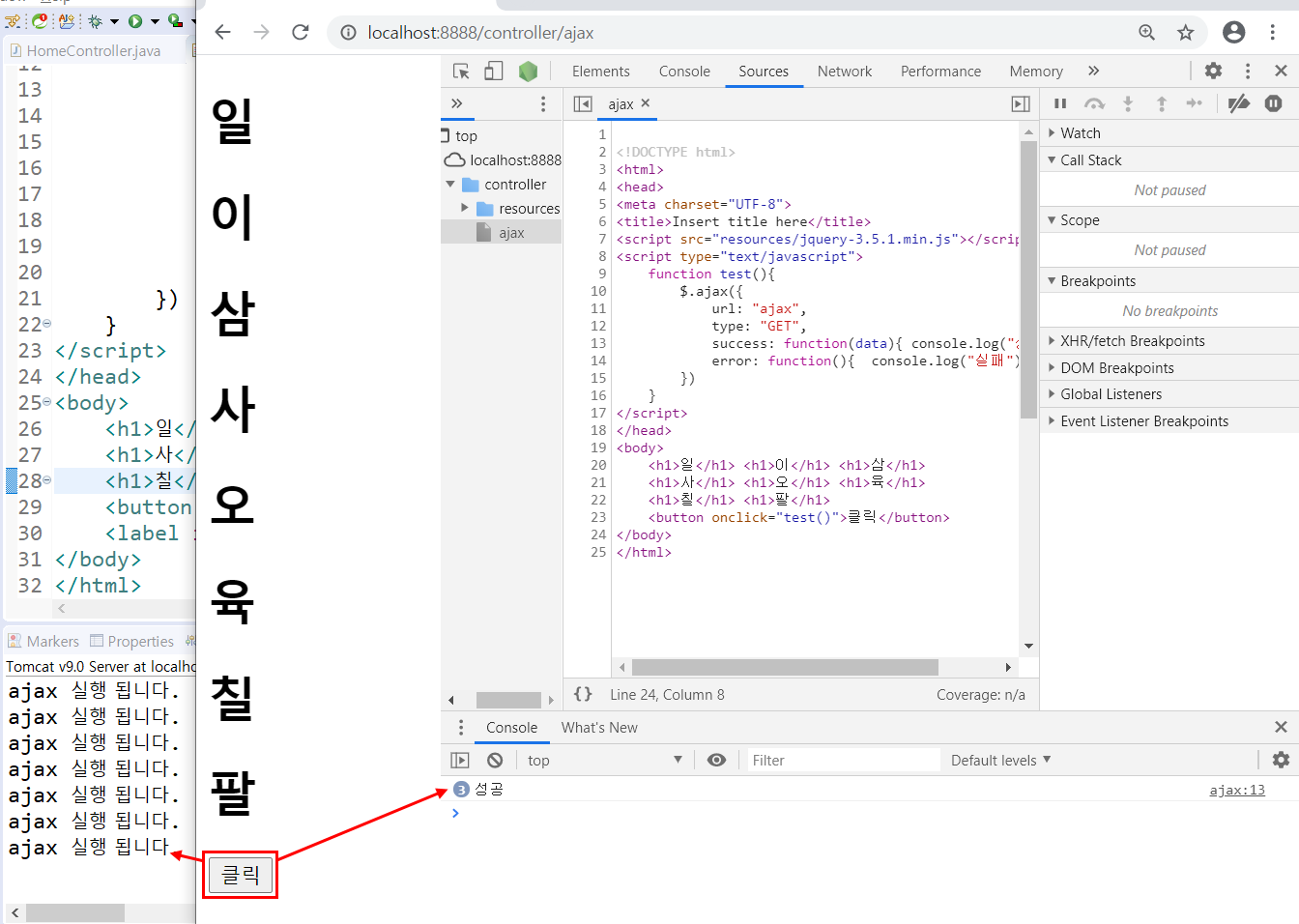Switch to the Elements tab
The height and width of the screenshot is (924, 1299).
(600, 72)
